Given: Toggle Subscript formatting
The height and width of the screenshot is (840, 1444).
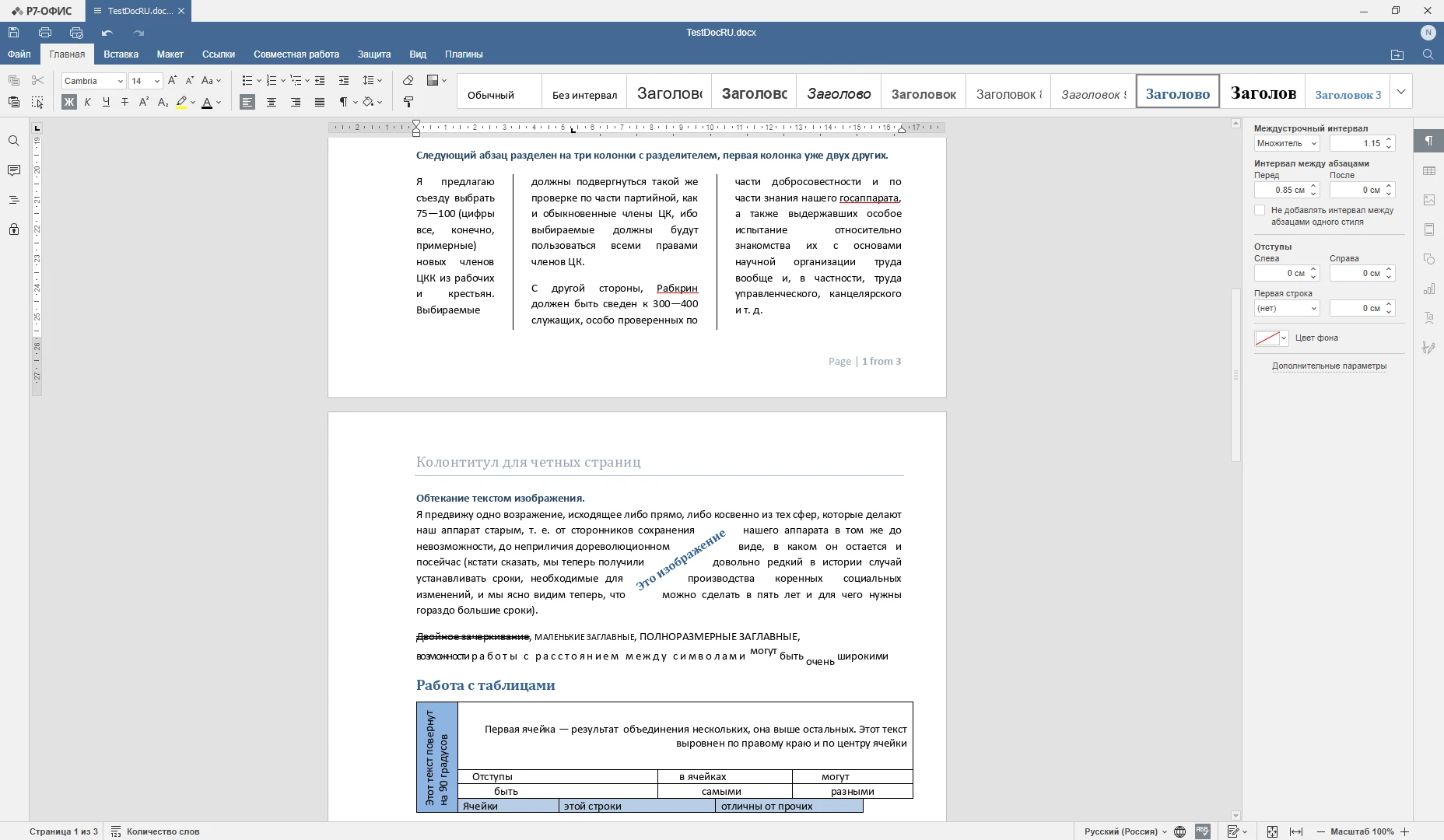Looking at the screenshot, I should 163,102.
